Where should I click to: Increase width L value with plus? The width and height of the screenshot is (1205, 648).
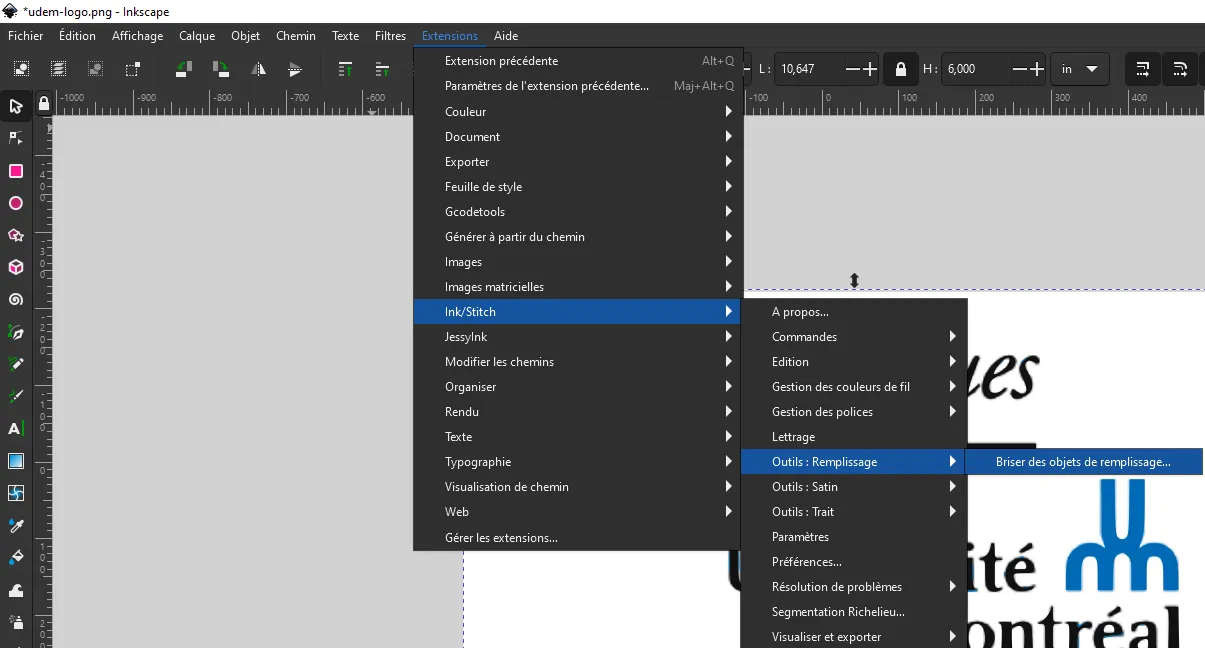click(870, 69)
